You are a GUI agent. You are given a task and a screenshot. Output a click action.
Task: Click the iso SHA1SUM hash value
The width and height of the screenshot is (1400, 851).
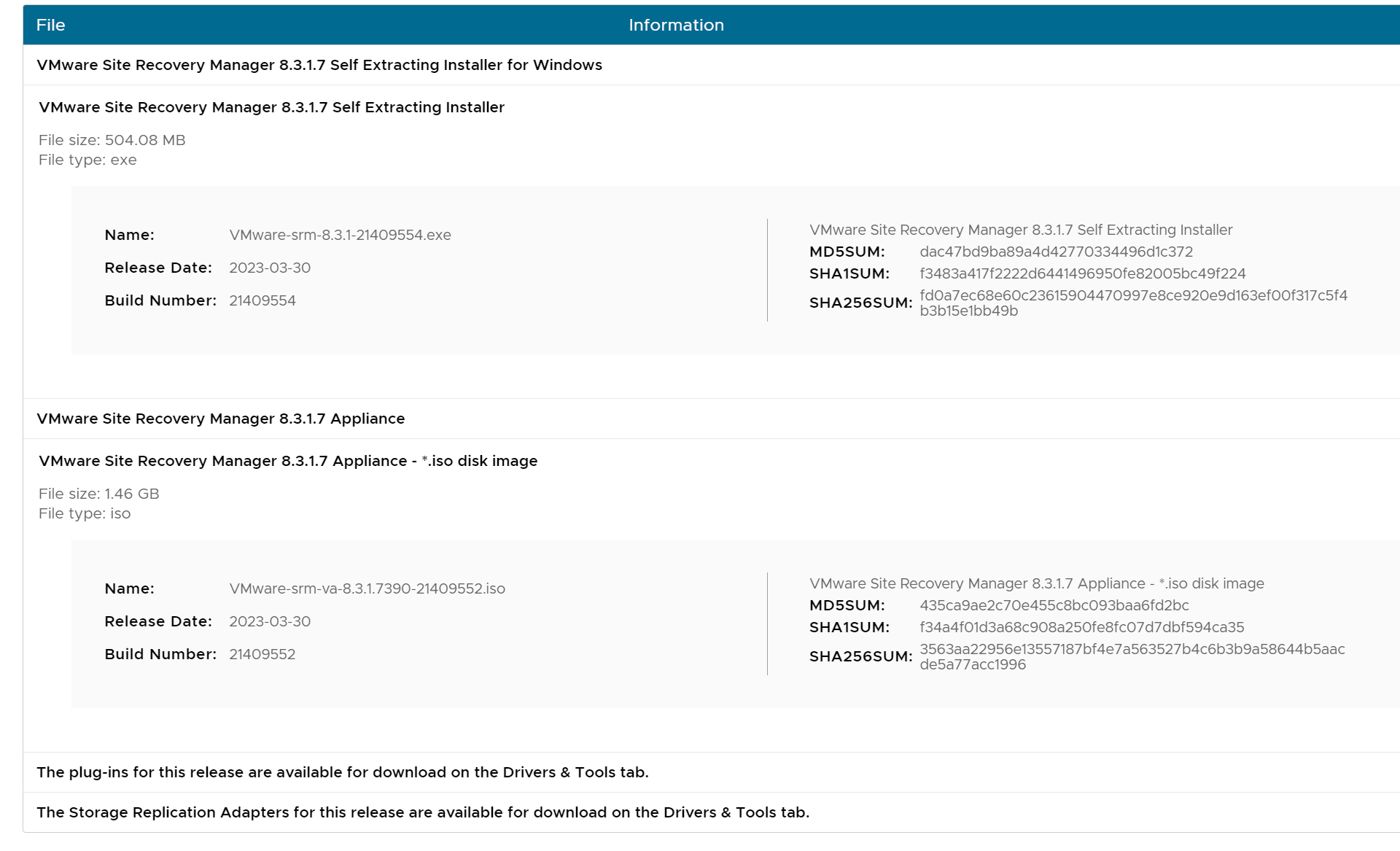coord(1081,627)
